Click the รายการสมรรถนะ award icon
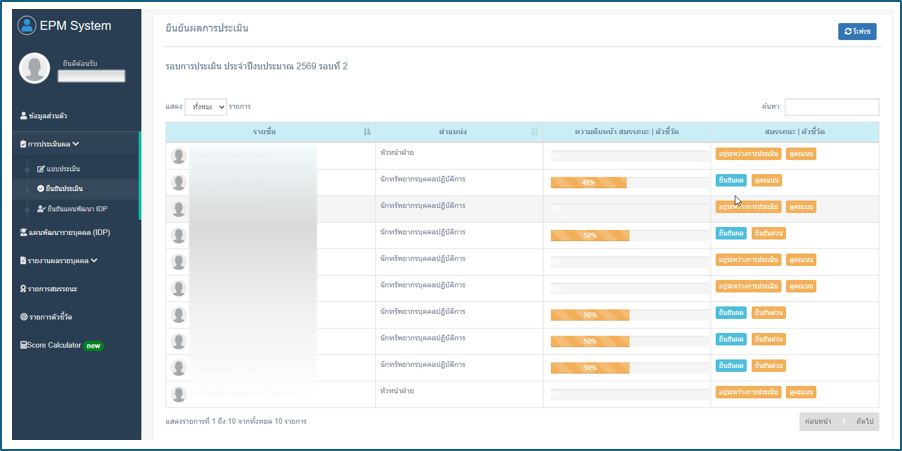Screen dimensions: 902x451 coord(23,288)
